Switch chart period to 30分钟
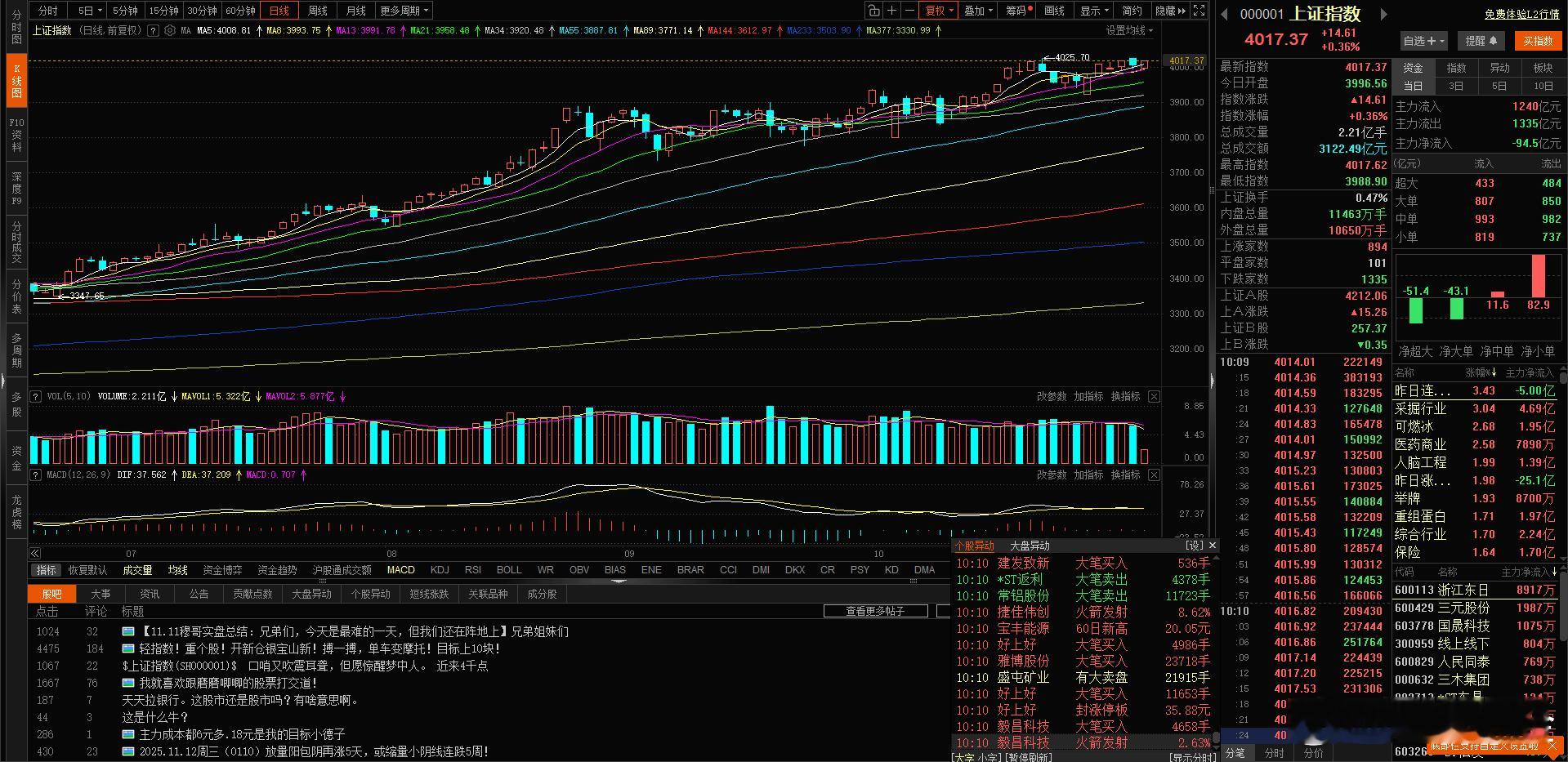 pos(202,11)
